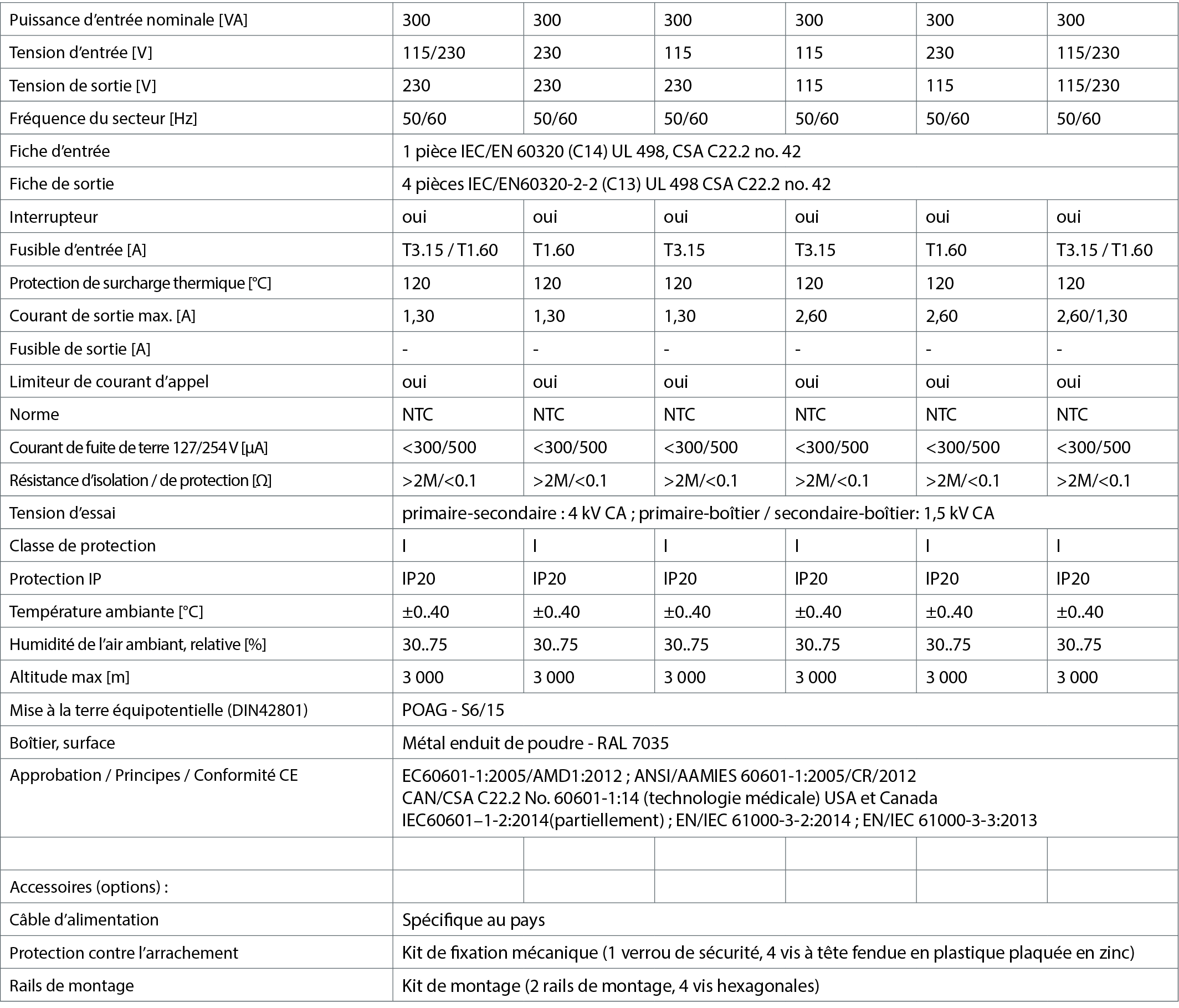Click '1 pièce IEC/EN 60320 (C14)' value
This screenshot has height=1008, width=1179.
tap(504, 151)
